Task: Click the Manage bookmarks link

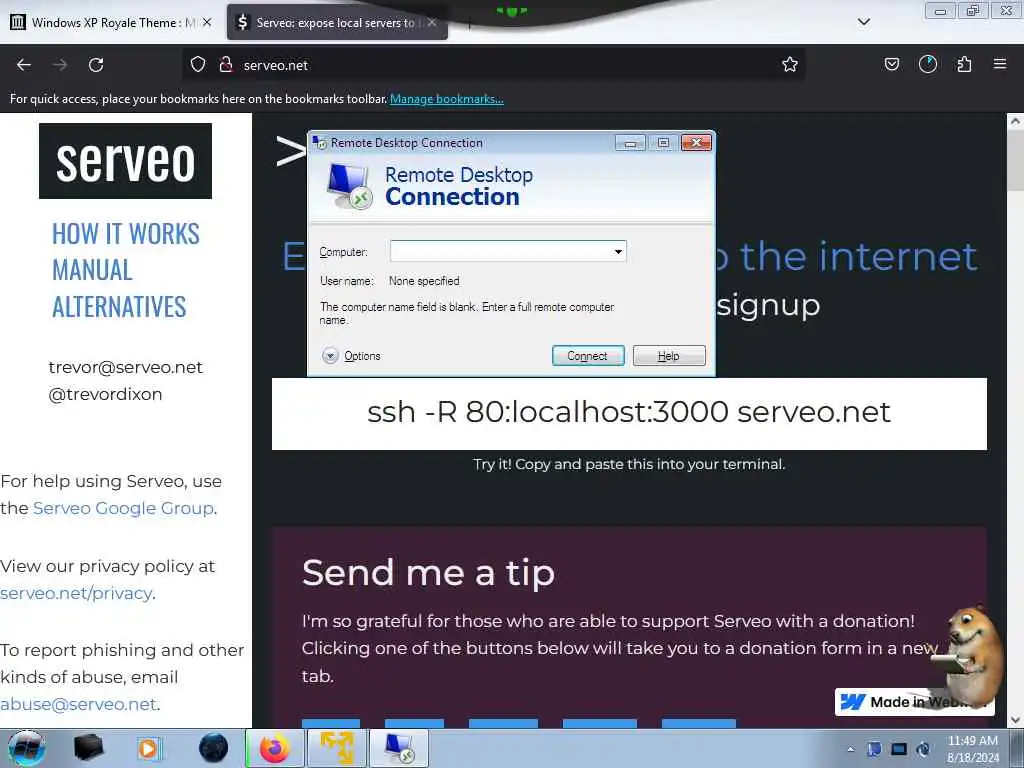Action: pyautogui.click(x=447, y=99)
